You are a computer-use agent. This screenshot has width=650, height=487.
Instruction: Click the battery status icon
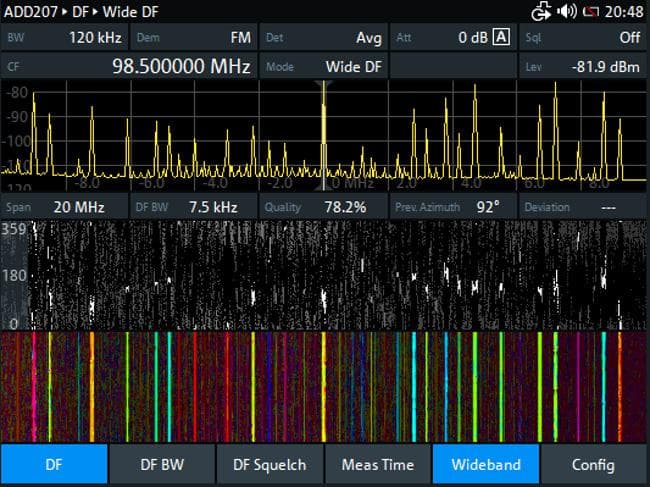[592, 11]
